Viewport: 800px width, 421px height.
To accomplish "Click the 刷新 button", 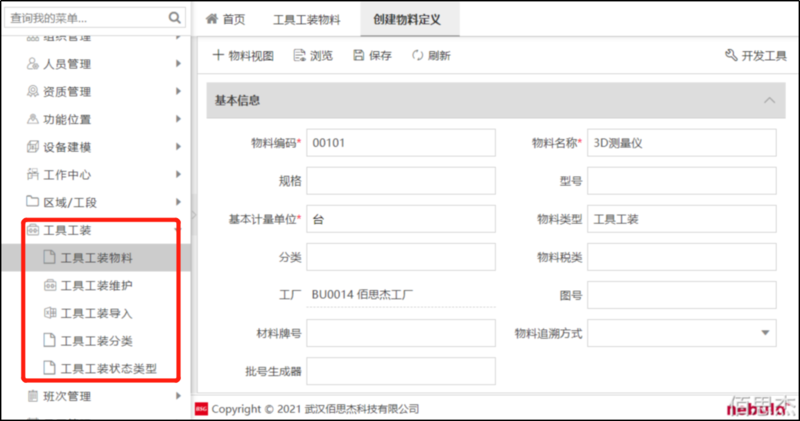I will 432,55.
